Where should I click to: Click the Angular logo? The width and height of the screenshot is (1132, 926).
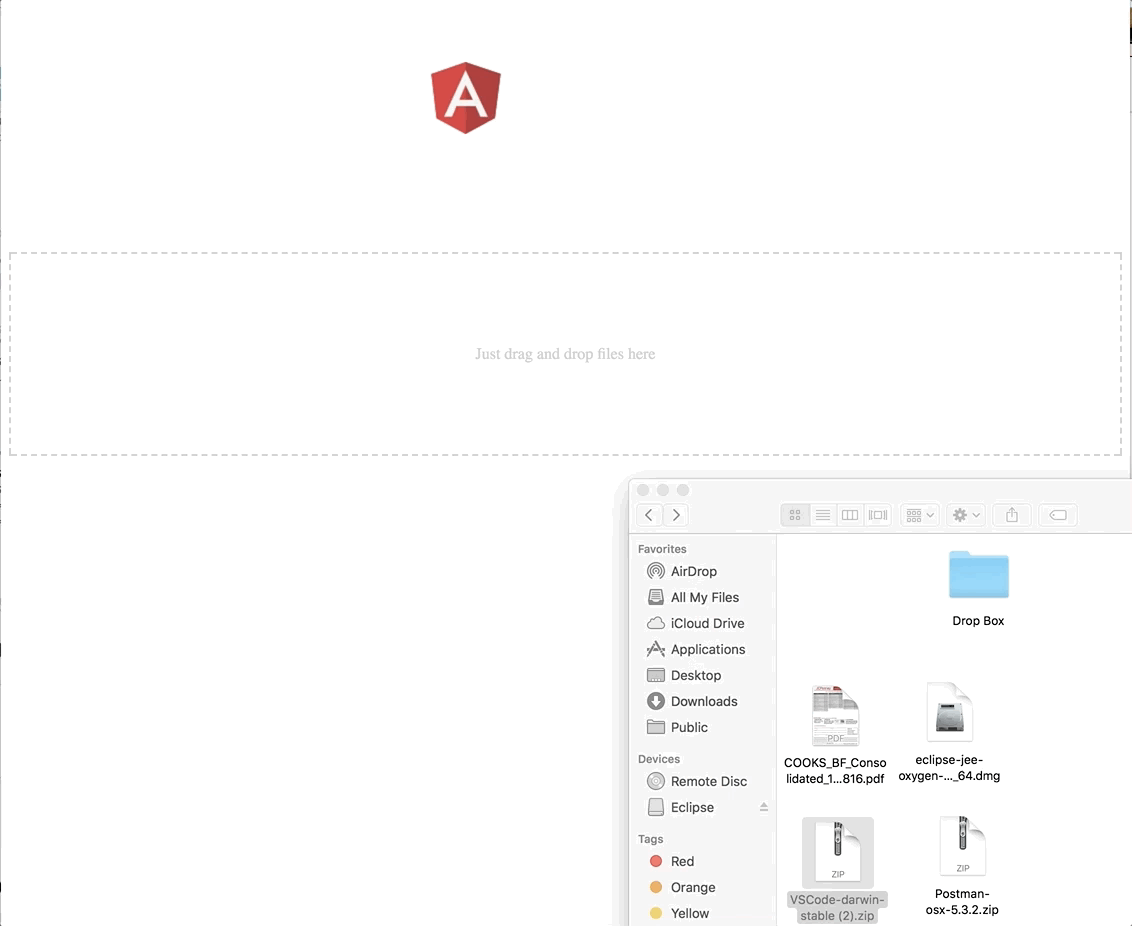[466, 97]
